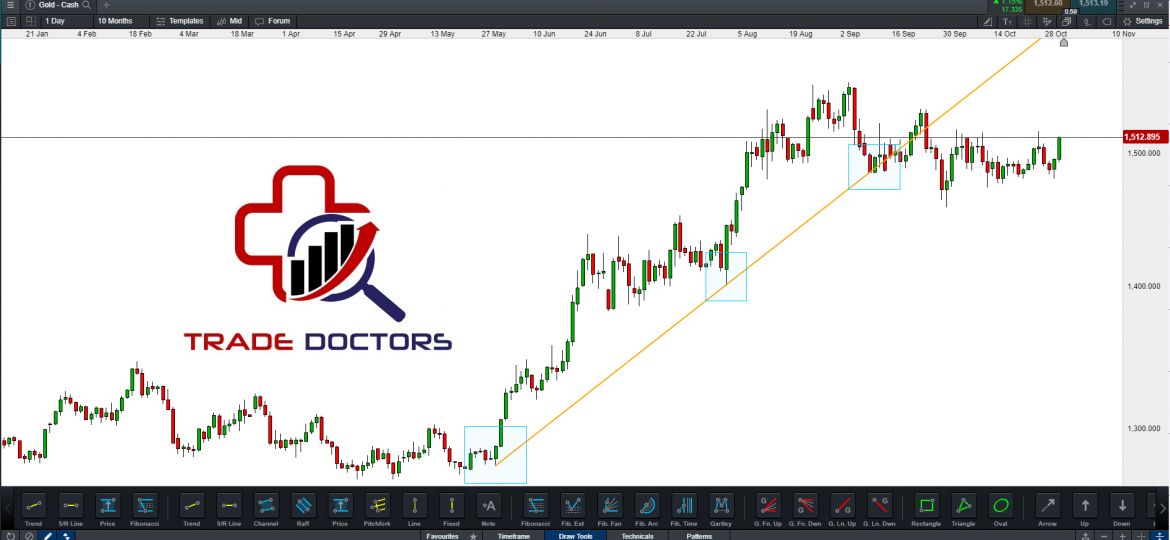Screen dimensions: 1170x540
Task: Select the Channel drawing tool
Action: [266, 506]
